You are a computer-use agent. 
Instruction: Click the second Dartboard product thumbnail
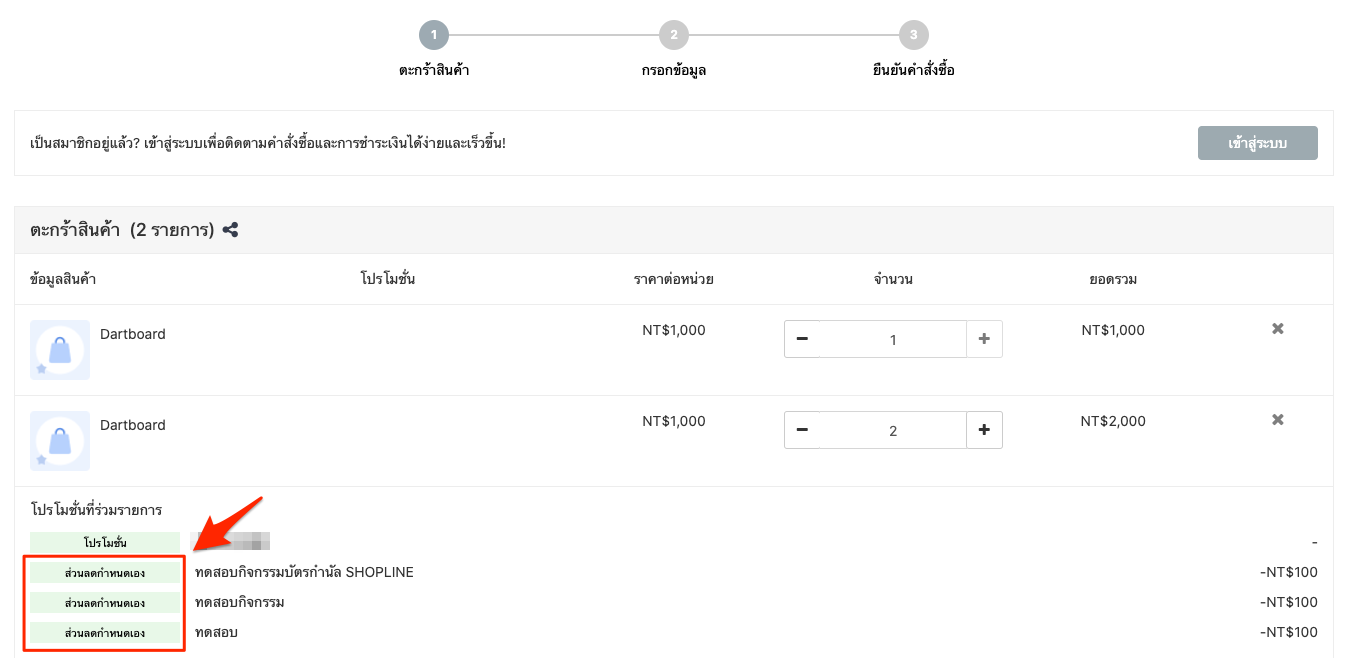click(x=60, y=441)
